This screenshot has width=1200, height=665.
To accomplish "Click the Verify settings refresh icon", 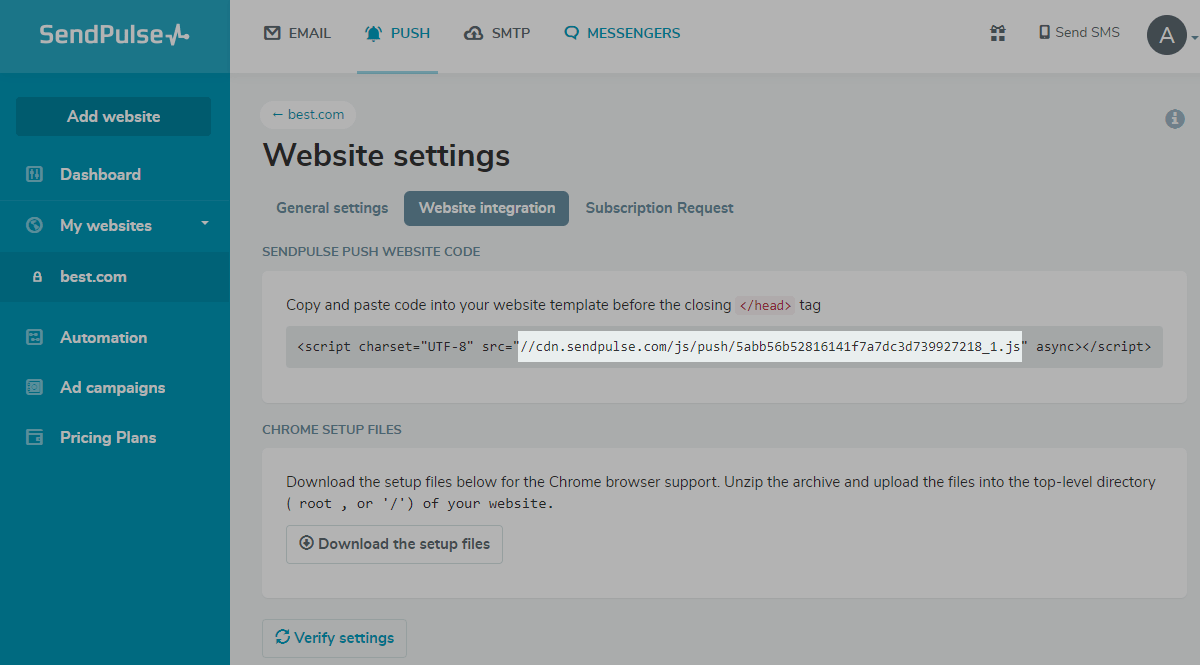I will (x=283, y=637).
